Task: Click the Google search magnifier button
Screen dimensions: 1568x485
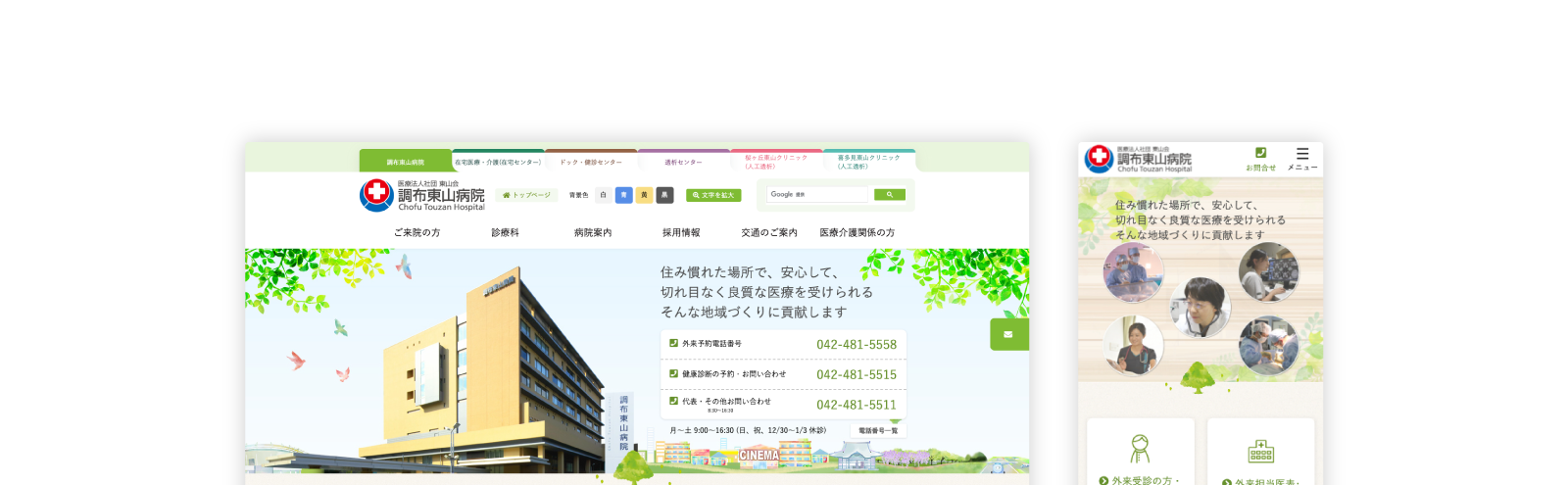Action: pos(889,195)
